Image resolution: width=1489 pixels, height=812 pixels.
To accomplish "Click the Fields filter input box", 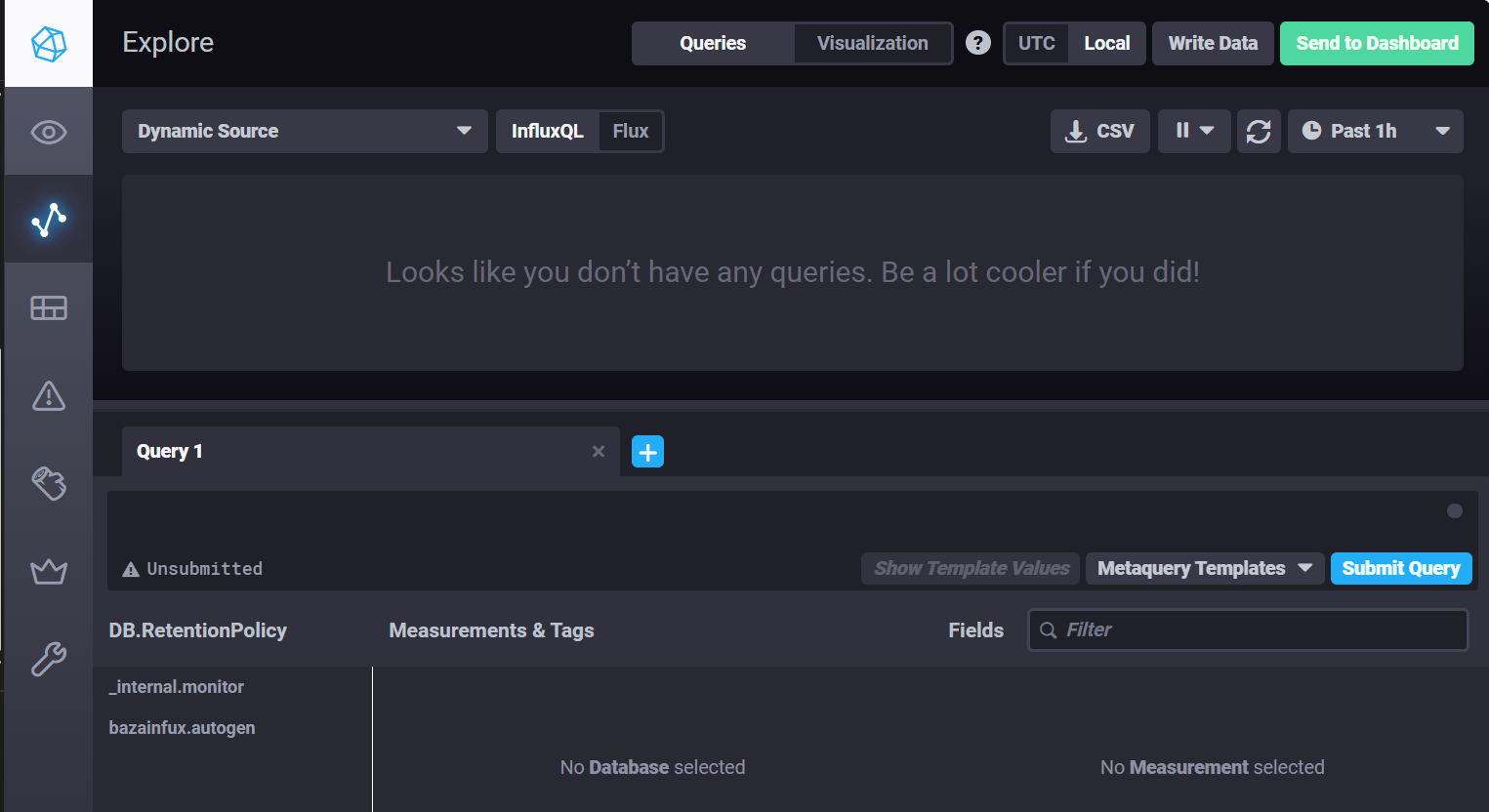I will click(x=1260, y=629).
